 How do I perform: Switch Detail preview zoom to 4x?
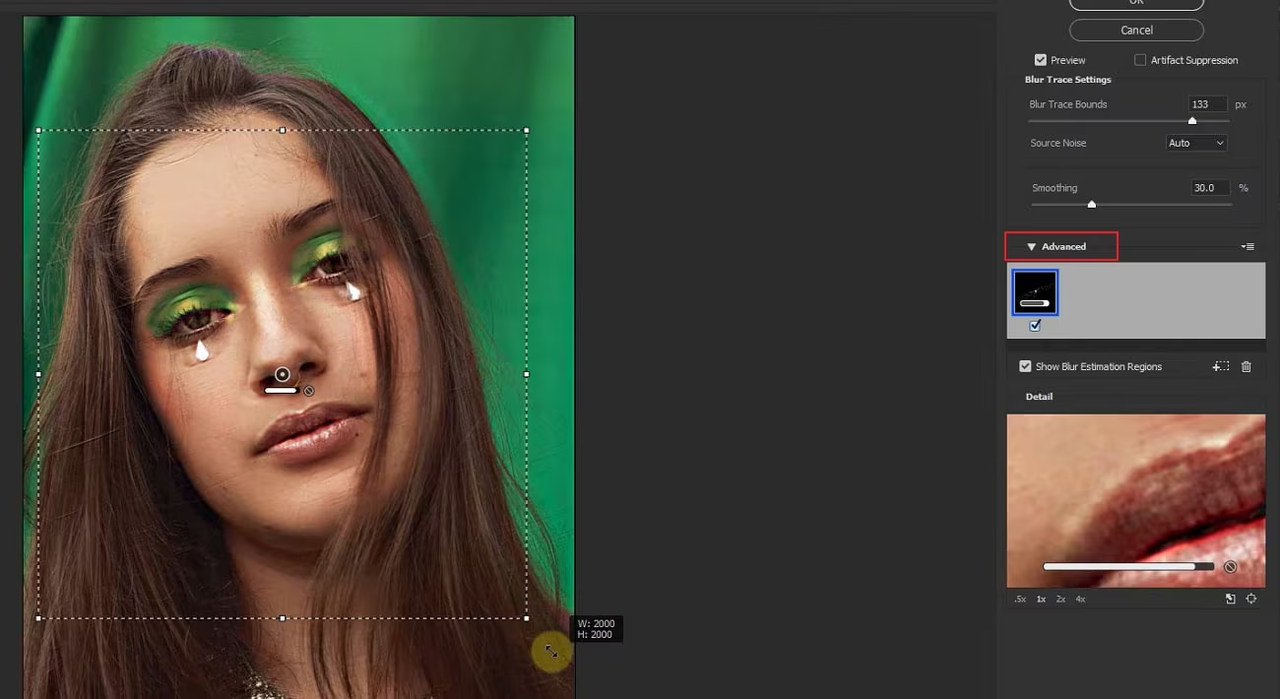pyautogui.click(x=1080, y=598)
